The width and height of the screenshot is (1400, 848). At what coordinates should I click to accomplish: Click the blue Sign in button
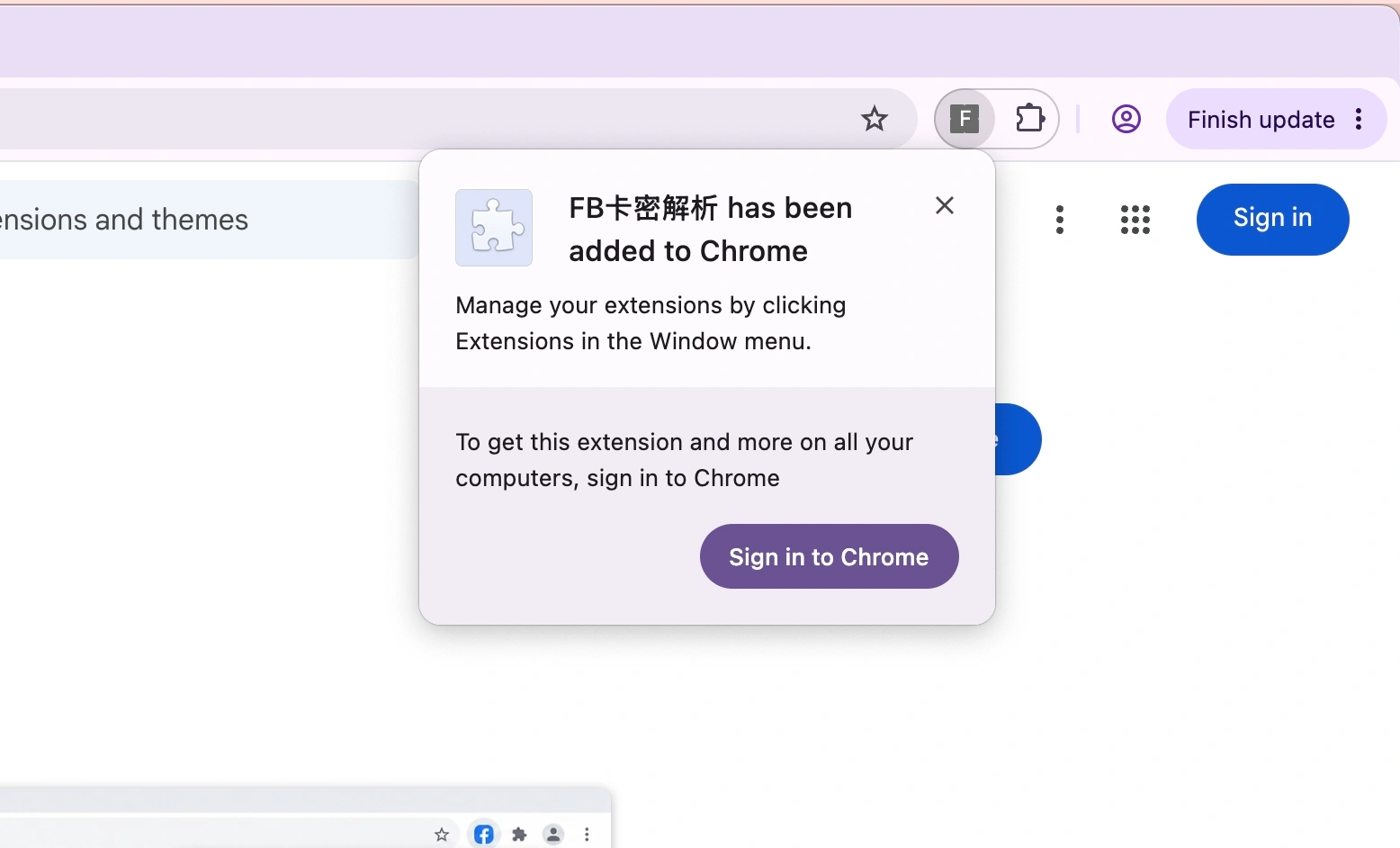point(1272,219)
